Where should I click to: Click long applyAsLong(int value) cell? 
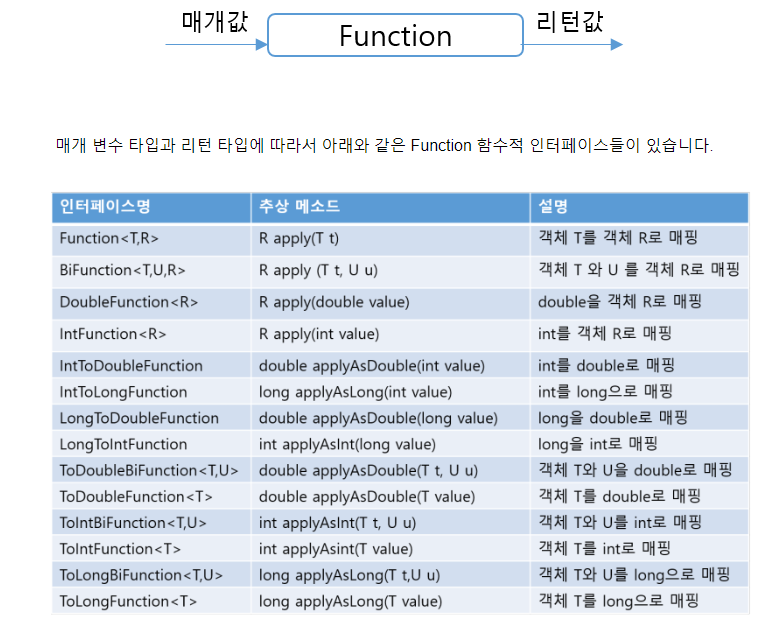pyautogui.click(x=390, y=391)
